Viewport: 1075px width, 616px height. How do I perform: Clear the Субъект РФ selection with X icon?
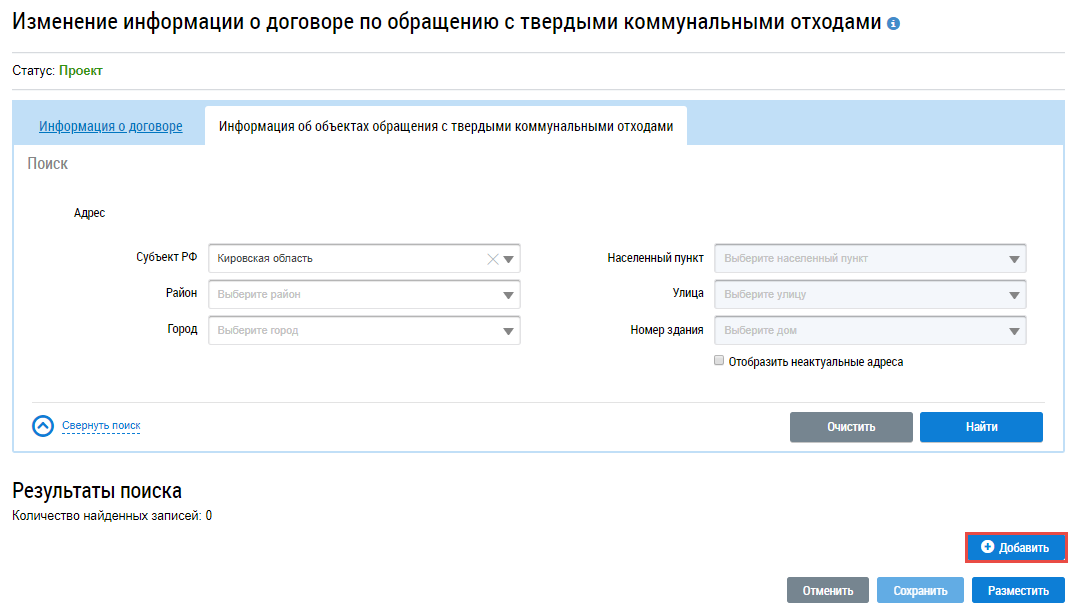click(x=492, y=259)
